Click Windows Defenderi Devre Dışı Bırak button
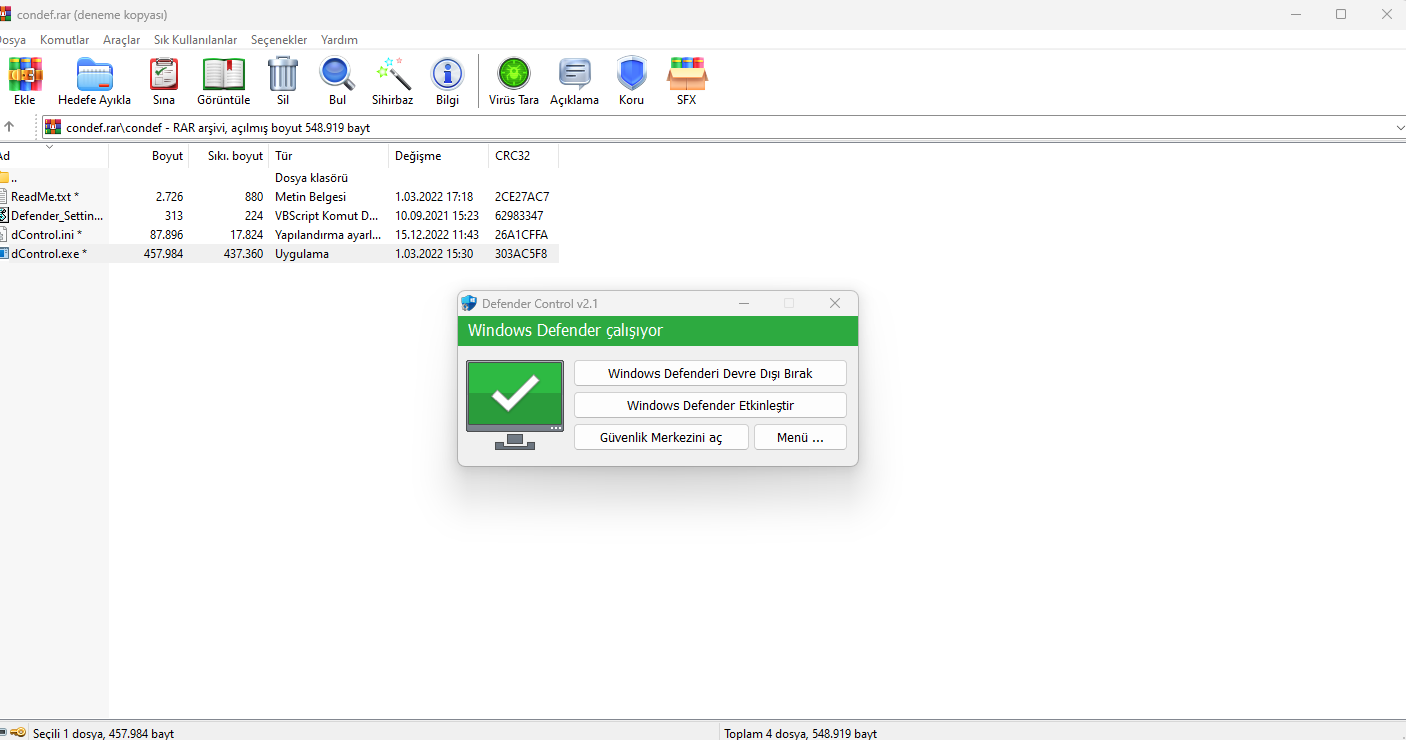This screenshot has width=1406, height=740. coord(710,373)
